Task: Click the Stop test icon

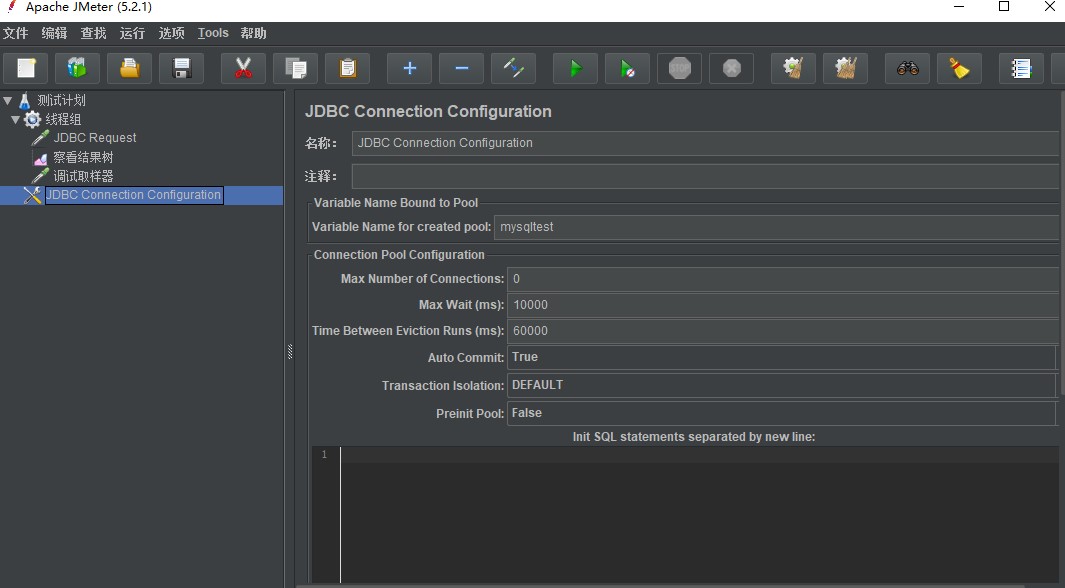Action: click(679, 69)
